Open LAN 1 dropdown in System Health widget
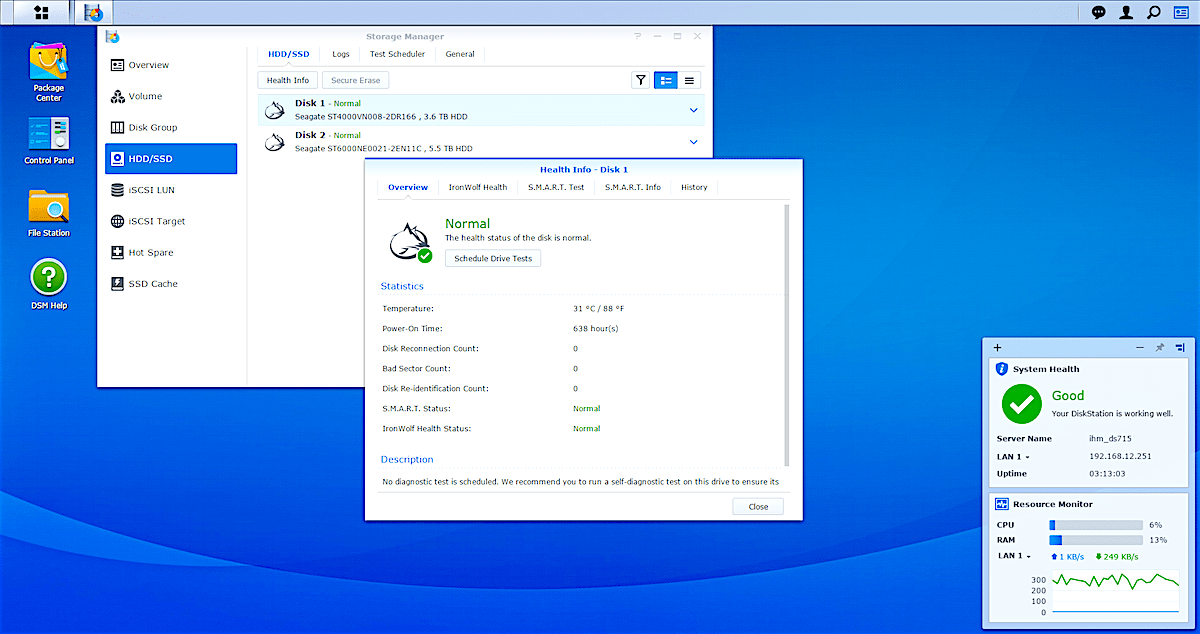This screenshot has height=634, width=1200. (1014, 456)
